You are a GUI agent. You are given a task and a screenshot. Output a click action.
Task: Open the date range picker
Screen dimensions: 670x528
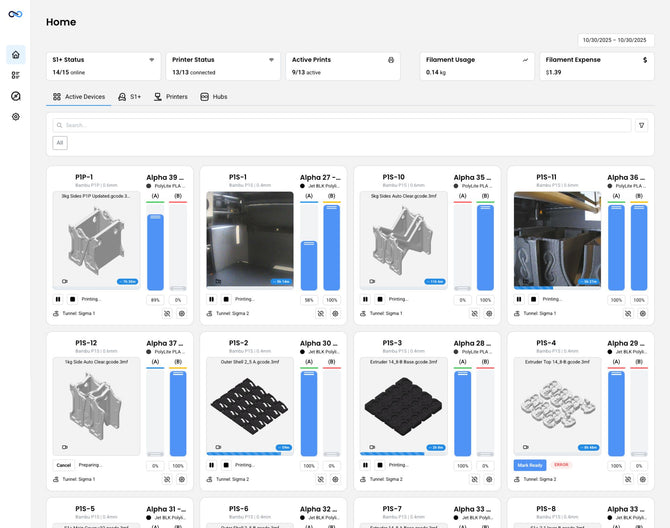click(x=616, y=40)
